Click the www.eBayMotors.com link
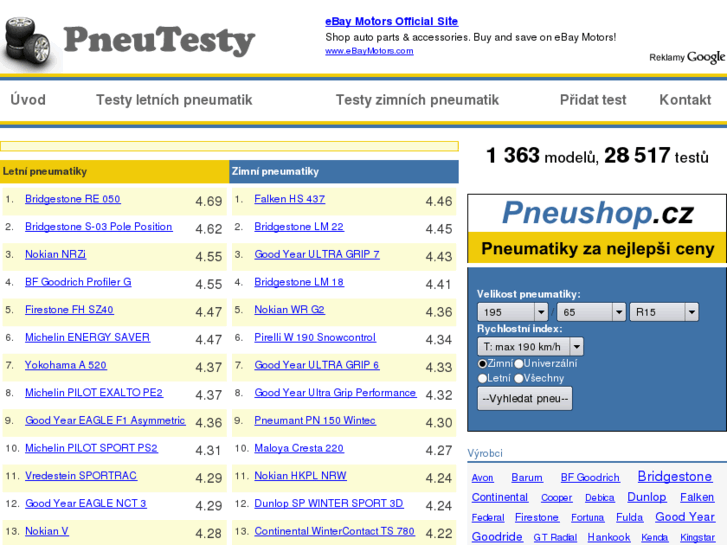 [x=369, y=51]
